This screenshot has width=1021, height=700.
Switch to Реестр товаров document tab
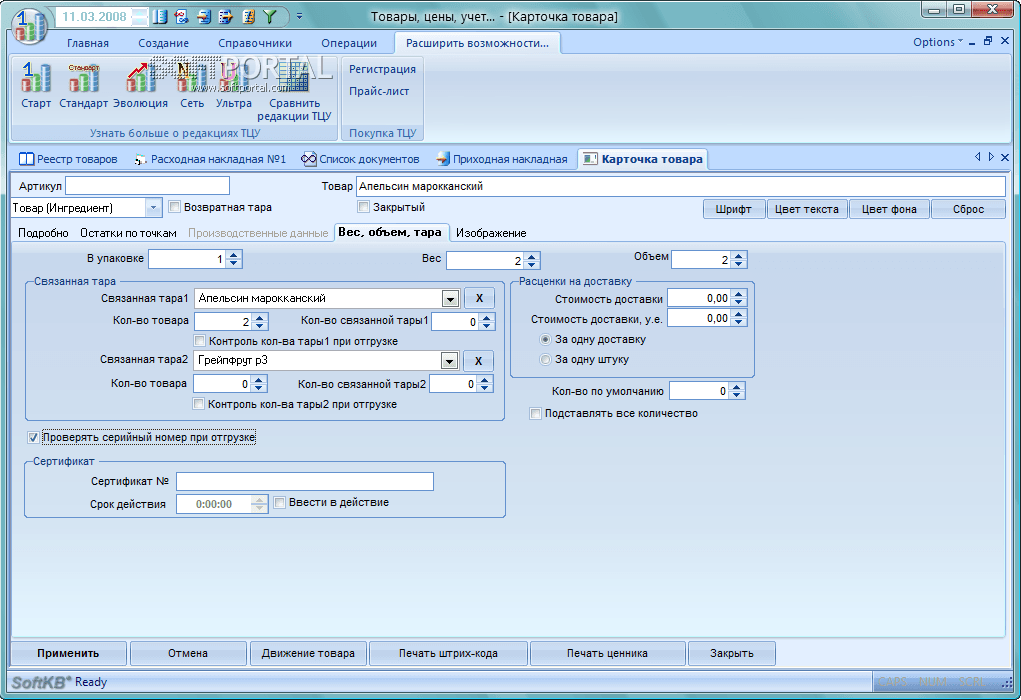[x=68, y=159]
